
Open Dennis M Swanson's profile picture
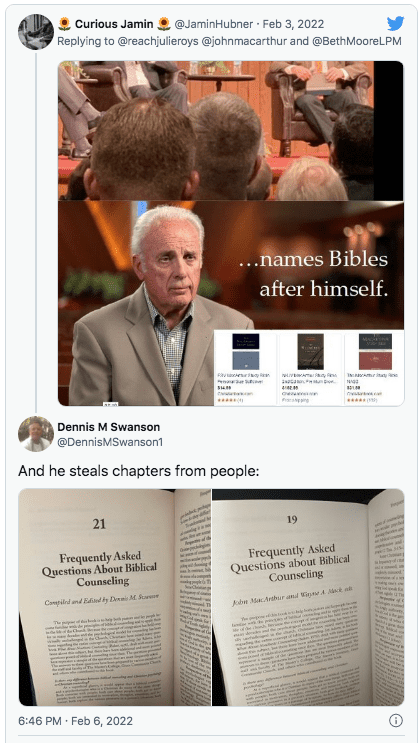(x=36, y=434)
